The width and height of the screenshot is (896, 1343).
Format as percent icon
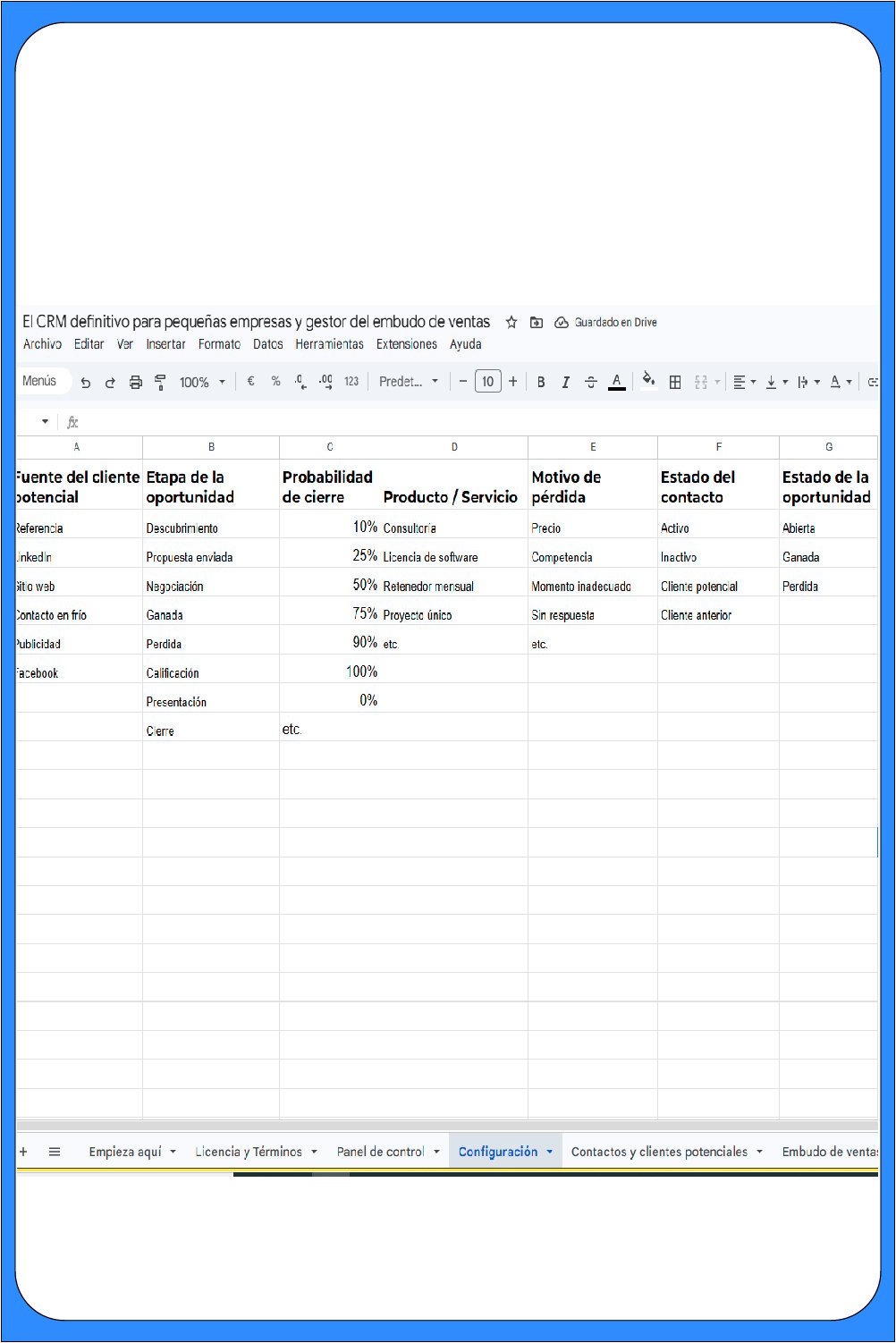click(275, 381)
